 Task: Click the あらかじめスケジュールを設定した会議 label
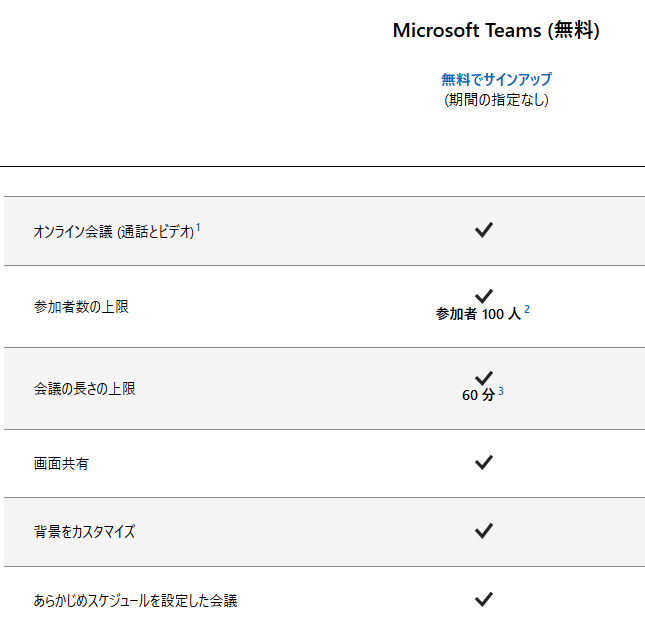click(x=135, y=601)
